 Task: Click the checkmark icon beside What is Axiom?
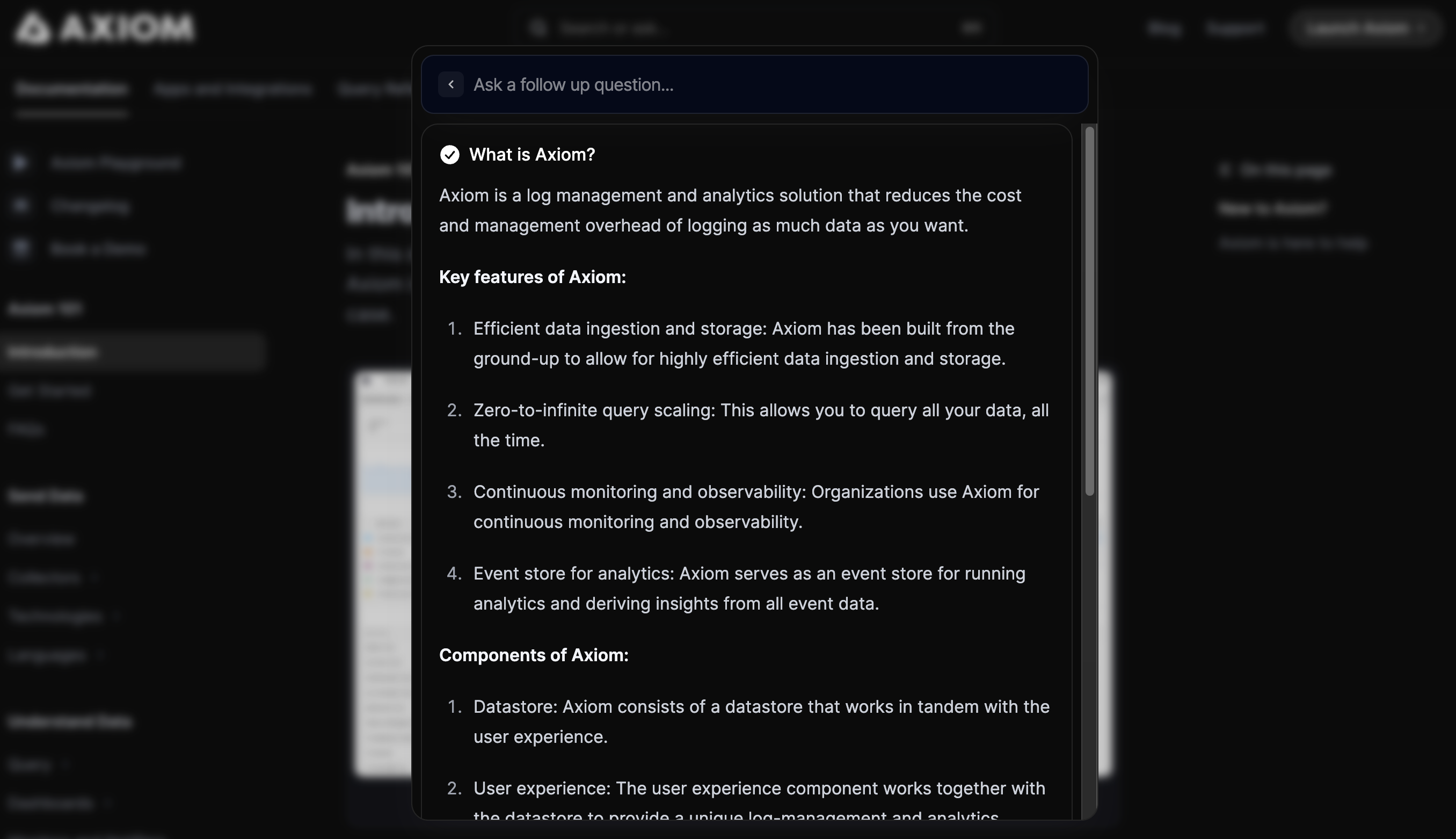(x=450, y=155)
